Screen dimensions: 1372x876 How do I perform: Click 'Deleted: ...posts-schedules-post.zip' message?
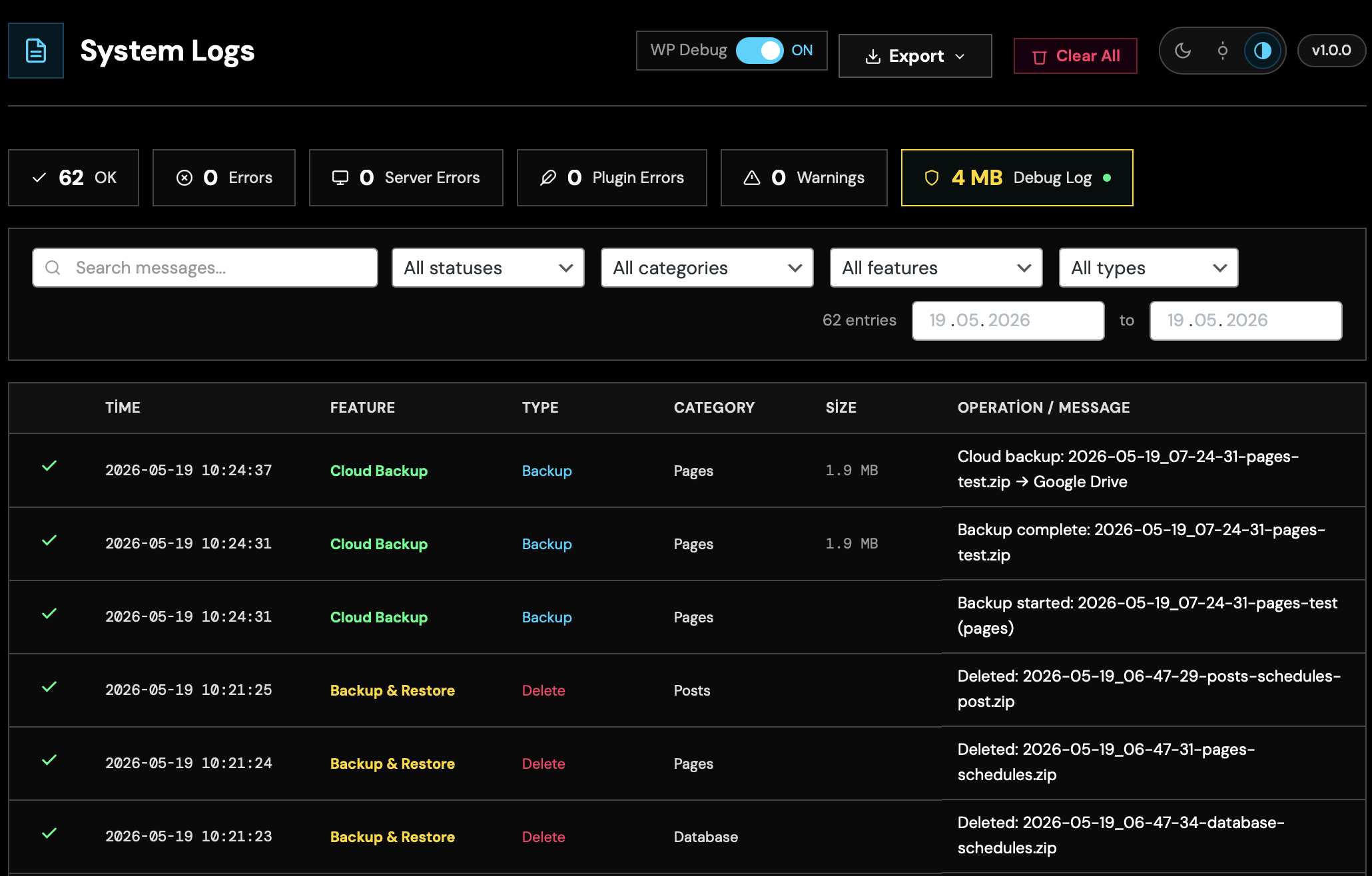pyautogui.click(x=1150, y=689)
